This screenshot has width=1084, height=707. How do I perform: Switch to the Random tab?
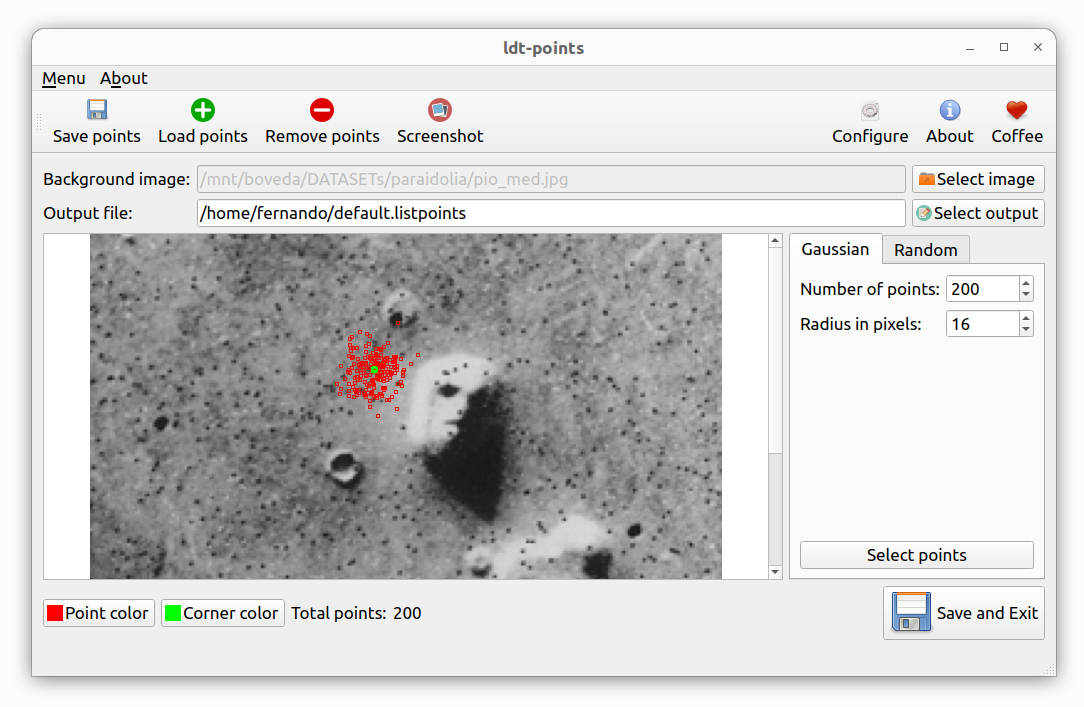925,250
